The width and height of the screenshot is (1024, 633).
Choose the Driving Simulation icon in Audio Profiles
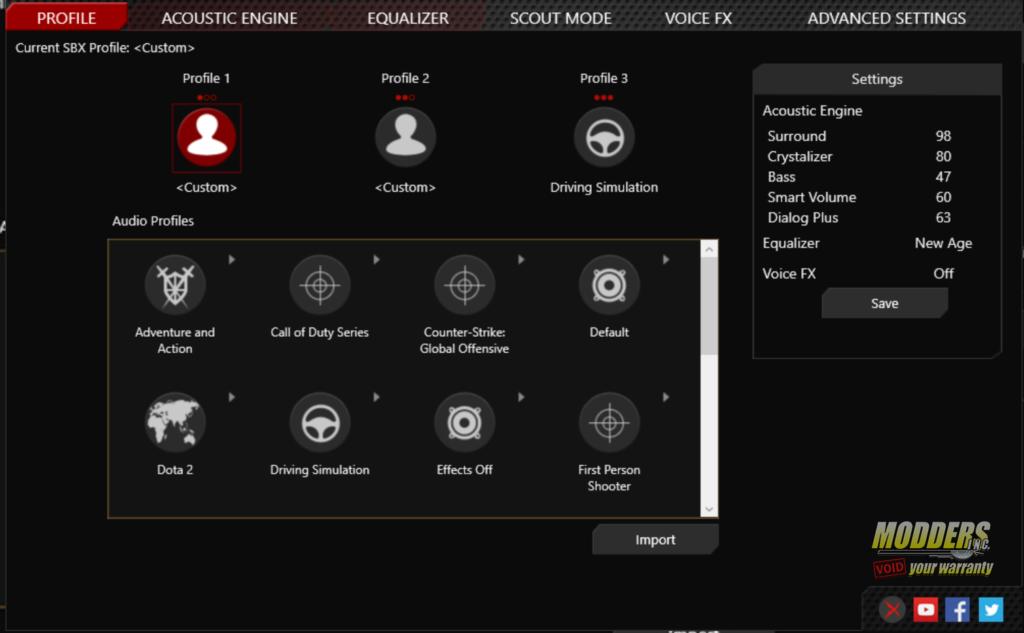point(320,423)
